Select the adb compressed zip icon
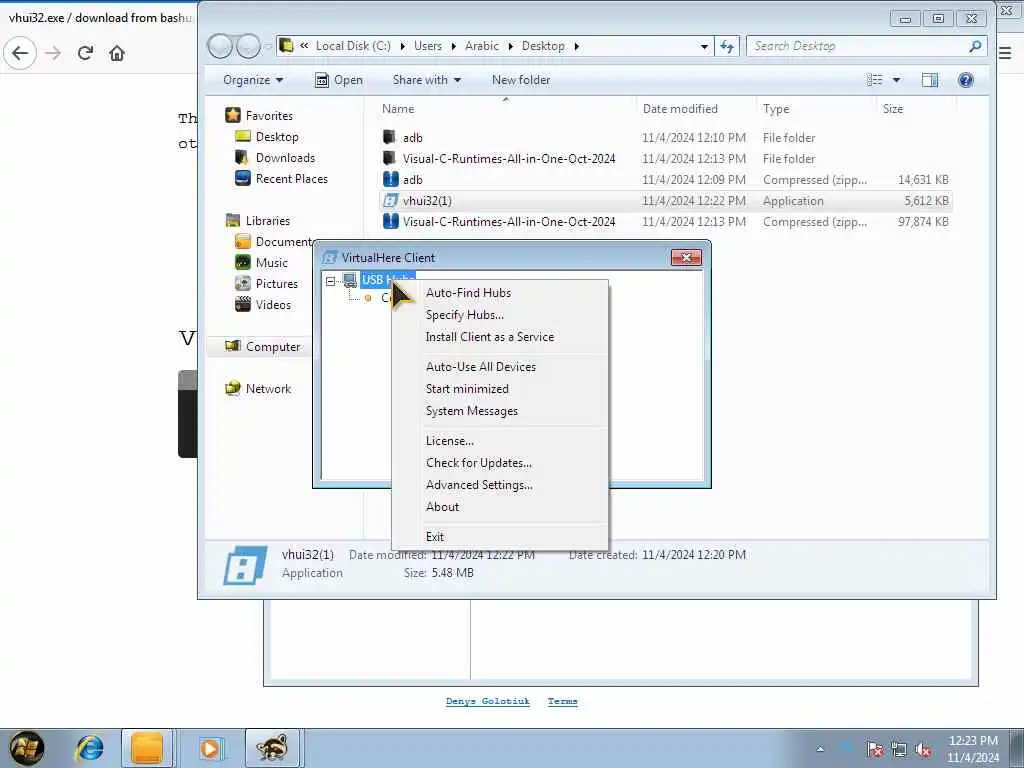This screenshot has height=768, width=1024. tap(391, 180)
